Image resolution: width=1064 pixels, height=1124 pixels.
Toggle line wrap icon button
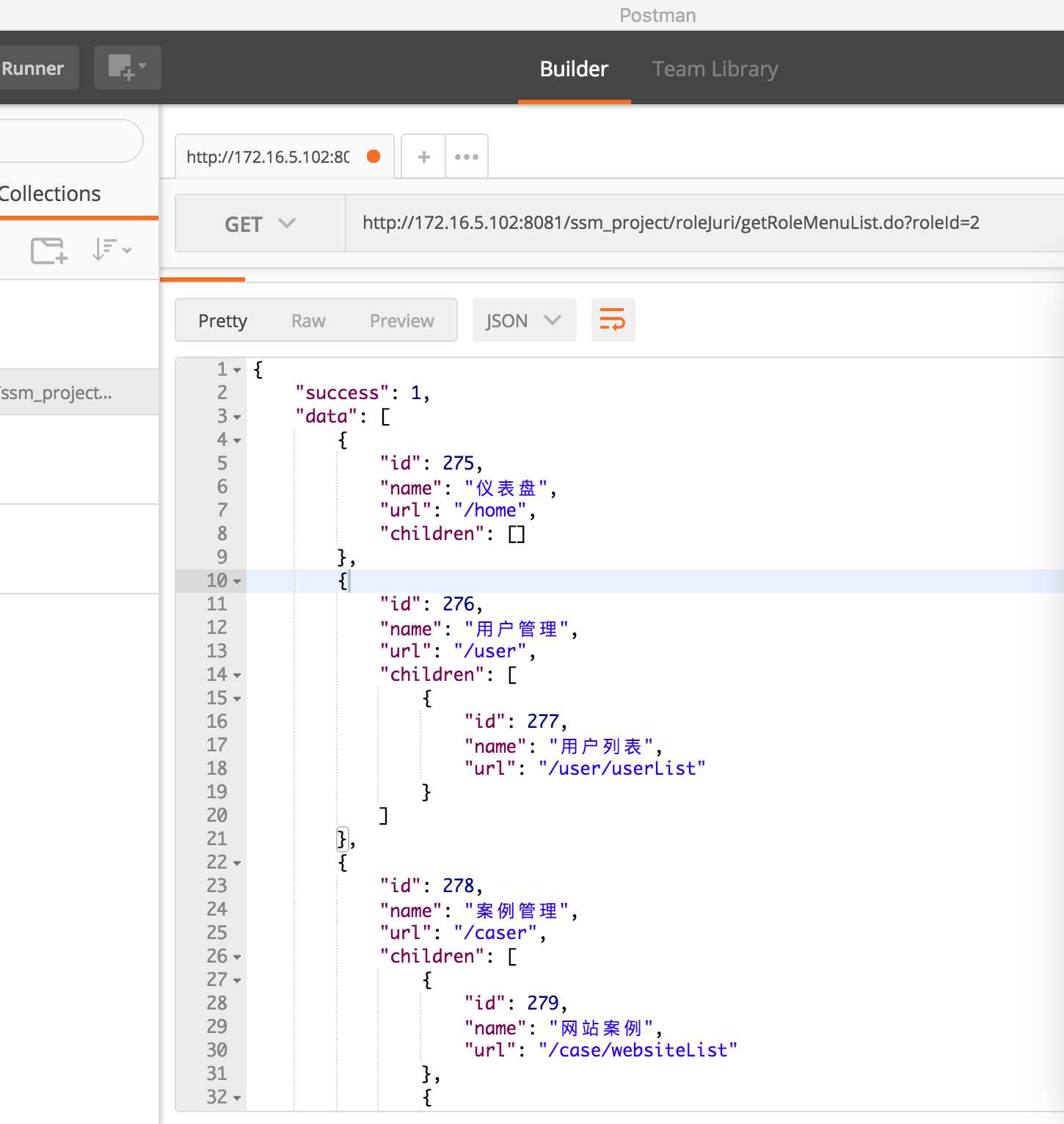tap(613, 320)
